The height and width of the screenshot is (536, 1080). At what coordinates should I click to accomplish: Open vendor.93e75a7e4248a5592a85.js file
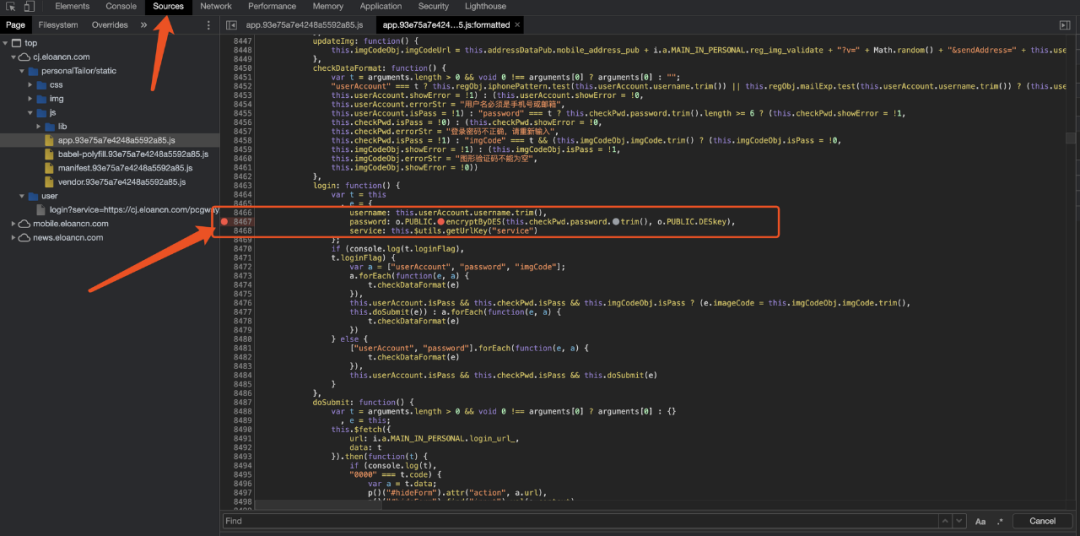(x=121, y=182)
